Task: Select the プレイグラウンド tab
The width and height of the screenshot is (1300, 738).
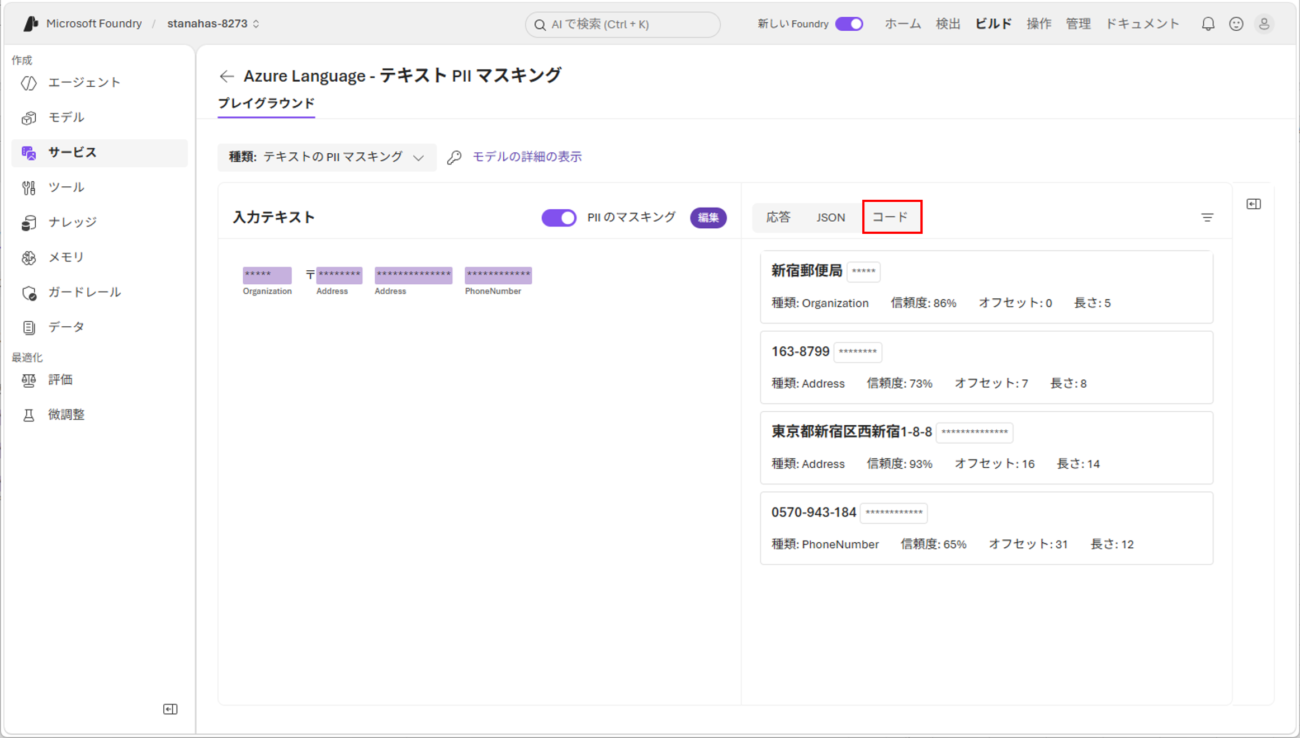Action: point(266,104)
